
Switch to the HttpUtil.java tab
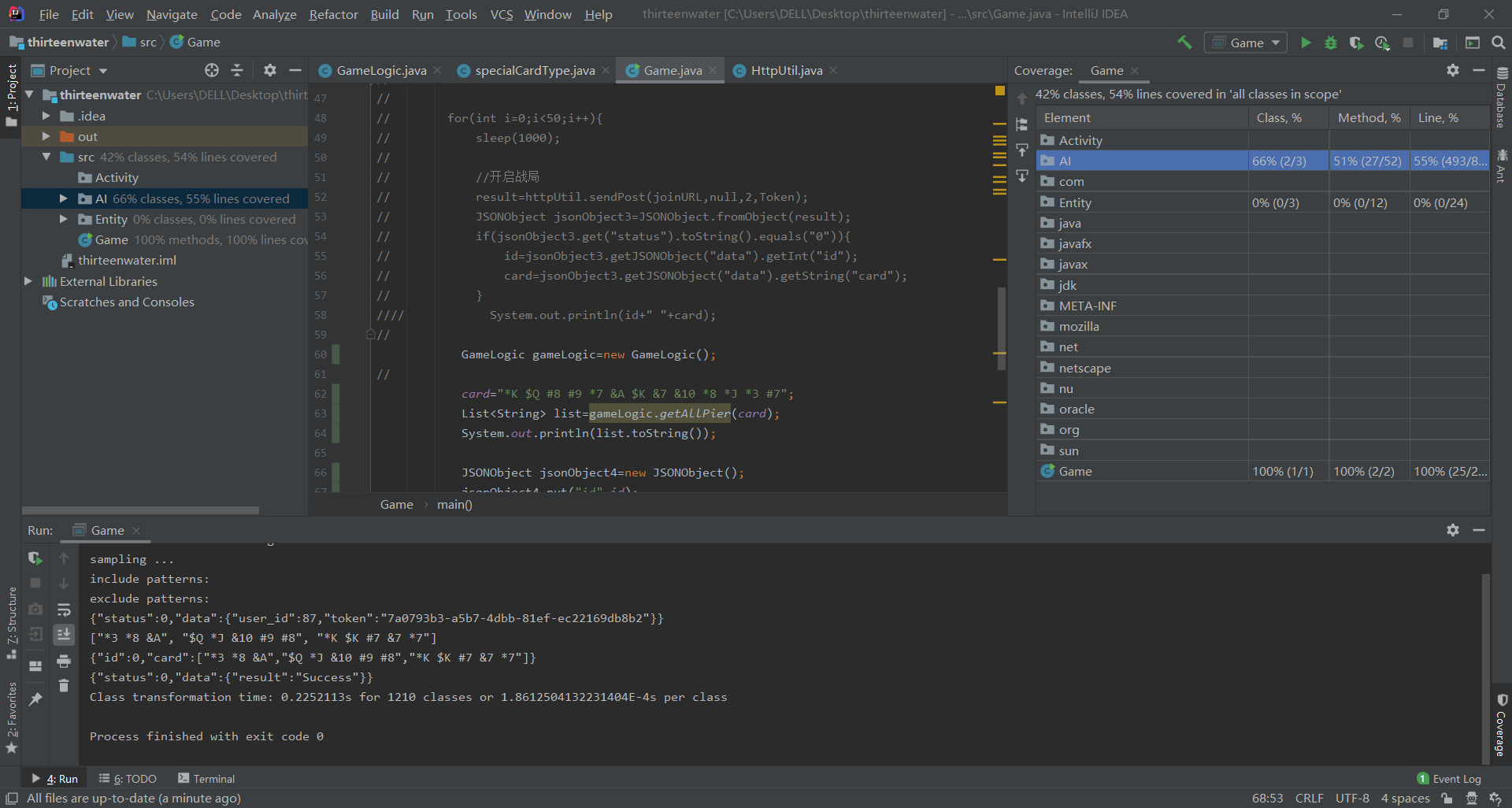click(x=785, y=70)
